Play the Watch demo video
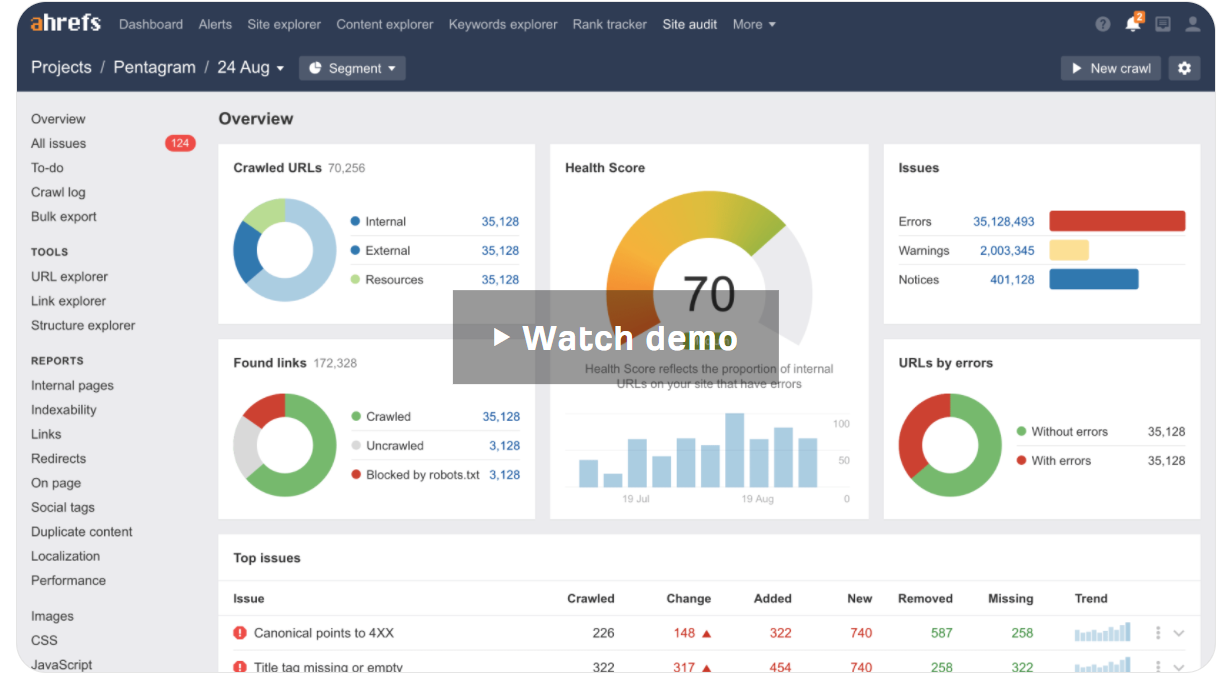Screen dimensions: 1218x680 click(615, 337)
